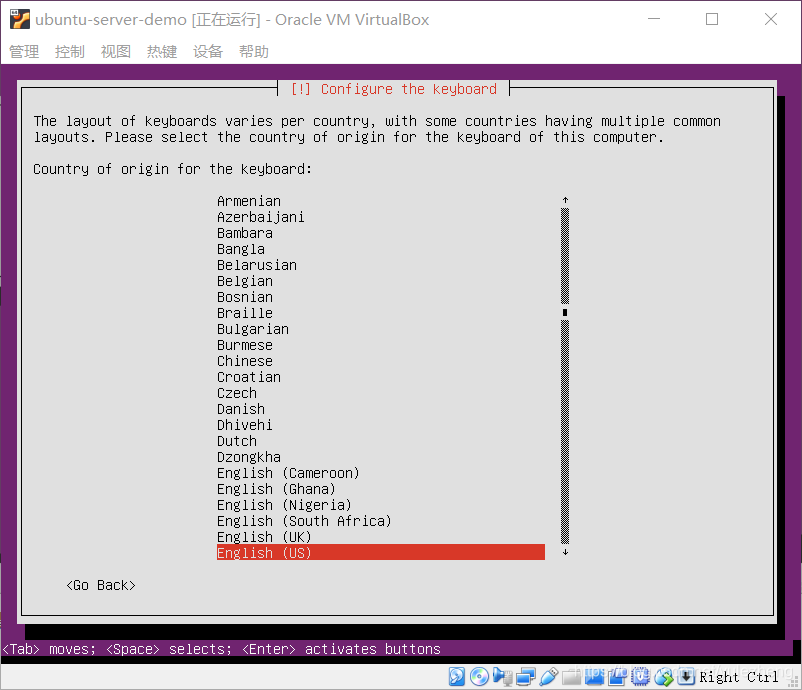Screen dimensions: 802x690
Task: Click the audio status icon
Action: [x=502, y=677]
